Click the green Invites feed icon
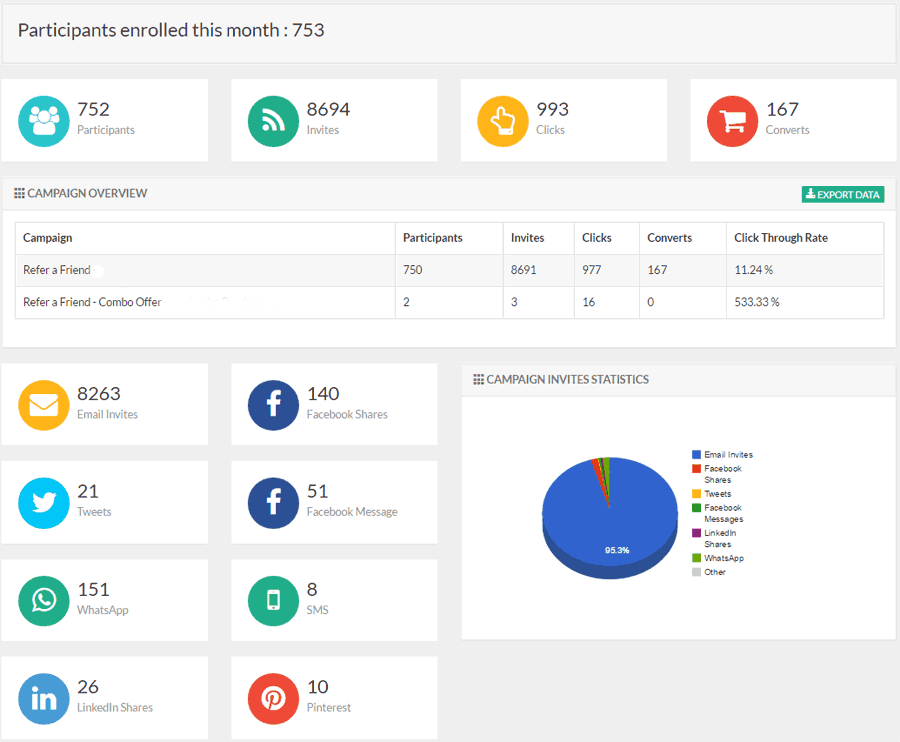This screenshot has width=900, height=742. (x=273, y=121)
